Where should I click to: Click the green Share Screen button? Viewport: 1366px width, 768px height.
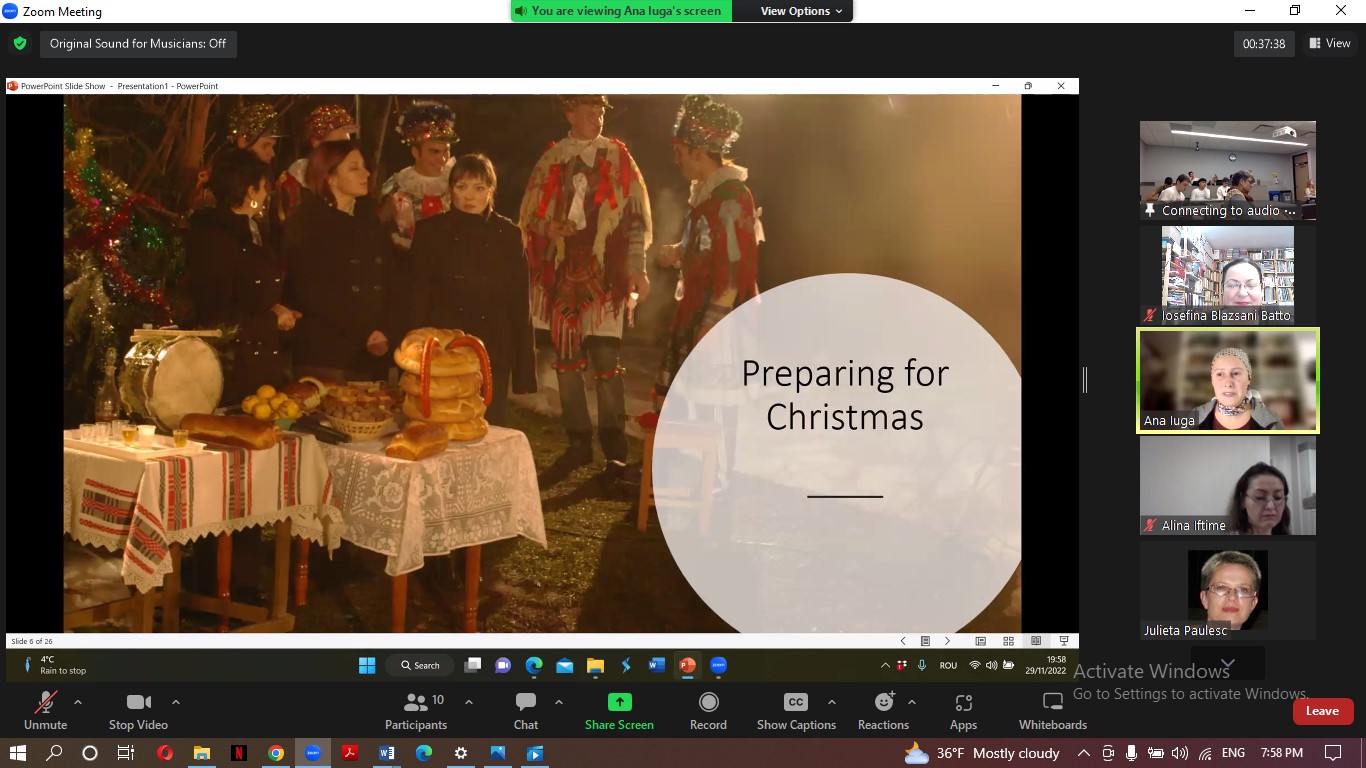[619, 711]
